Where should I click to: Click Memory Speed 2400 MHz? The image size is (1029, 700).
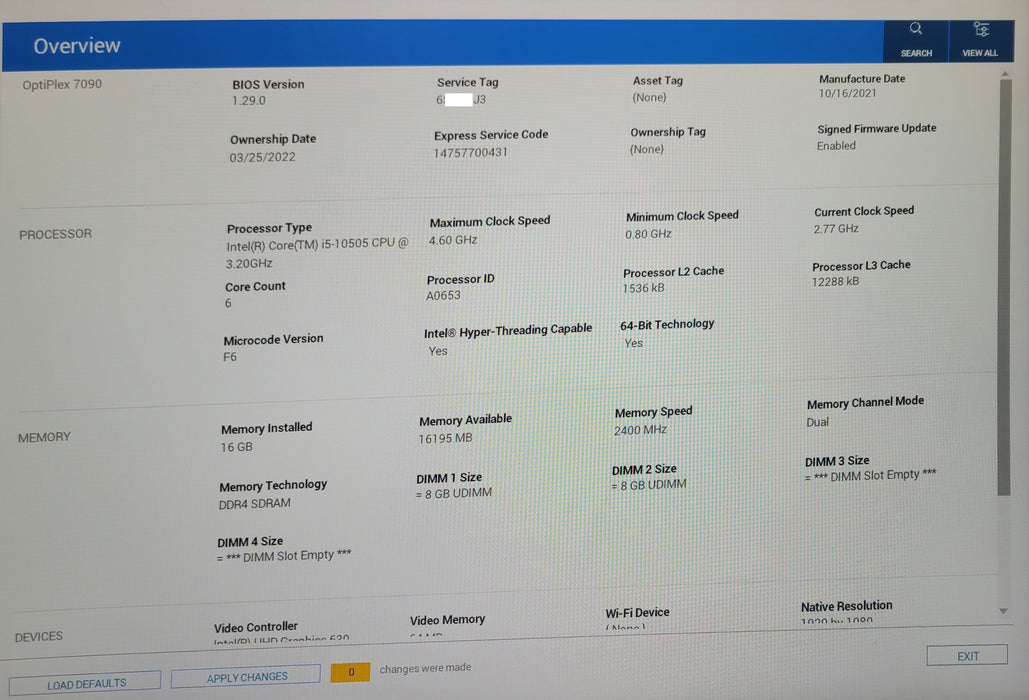click(640, 430)
